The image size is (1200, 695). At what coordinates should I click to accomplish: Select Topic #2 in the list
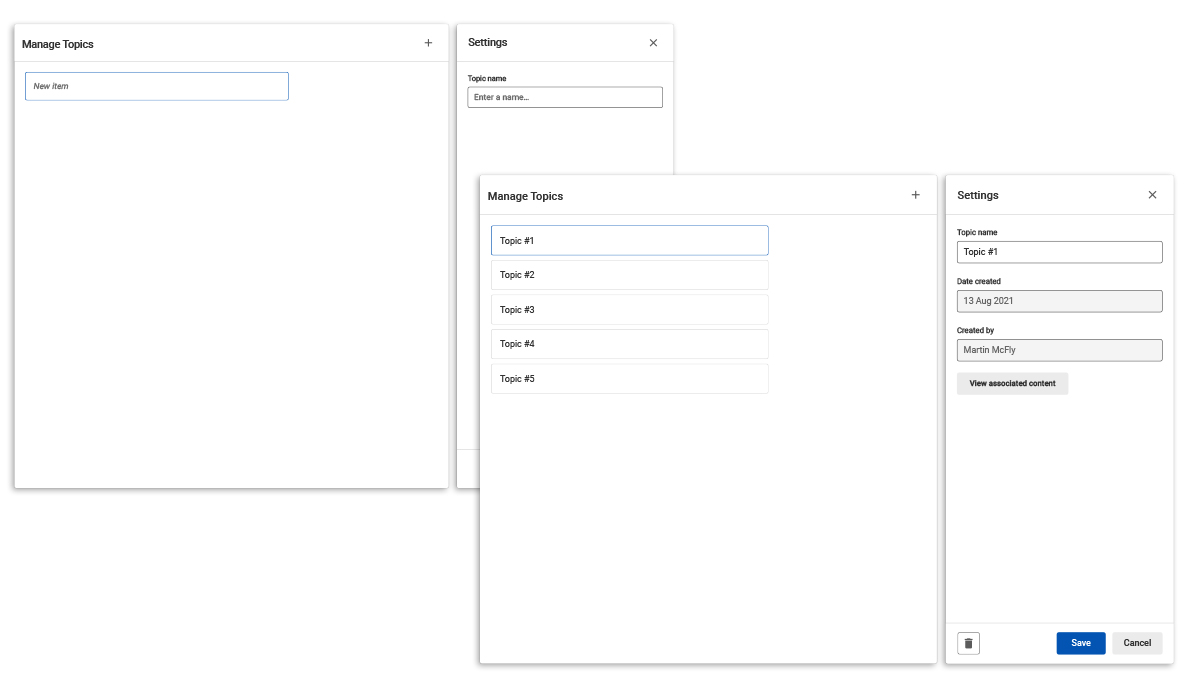click(x=629, y=275)
